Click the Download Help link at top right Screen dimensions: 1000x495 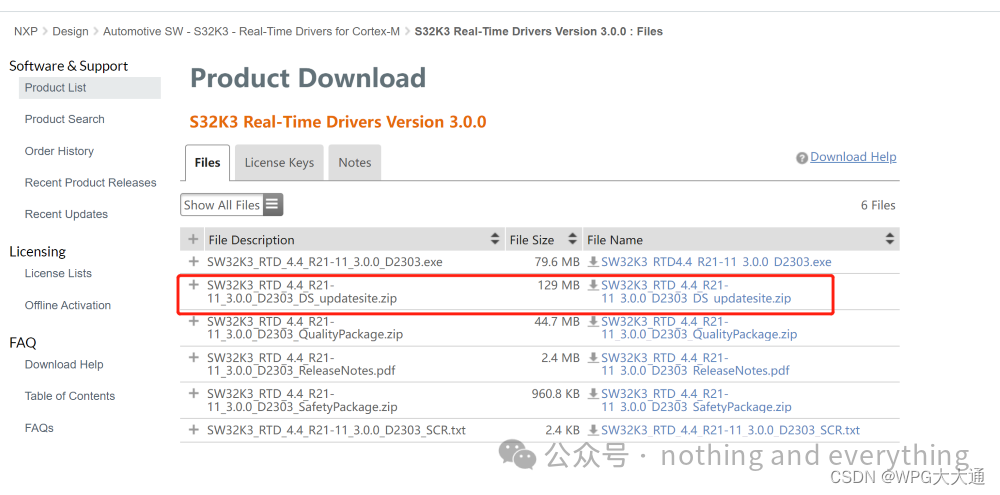click(x=853, y=157)
